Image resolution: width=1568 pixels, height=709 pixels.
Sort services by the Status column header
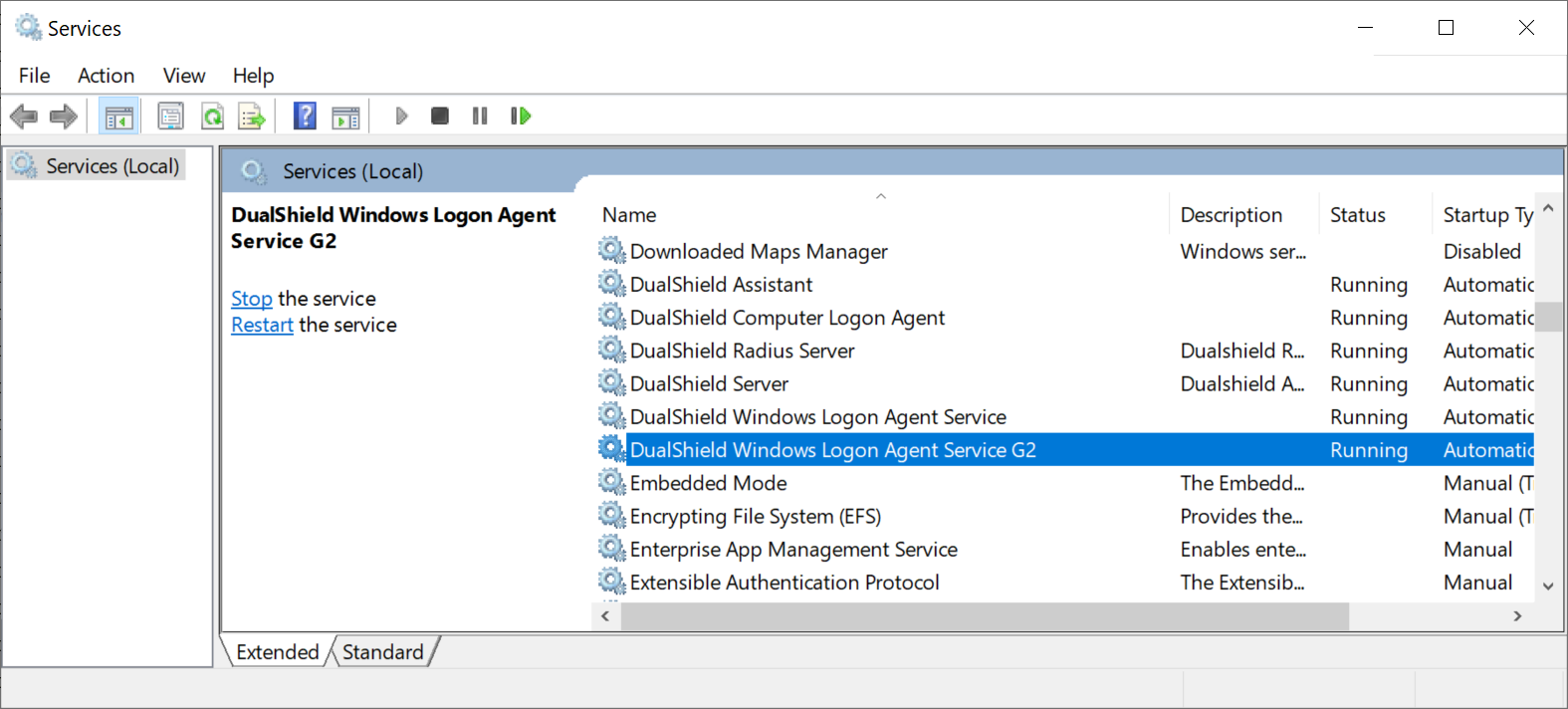(x=1357, y=215)
